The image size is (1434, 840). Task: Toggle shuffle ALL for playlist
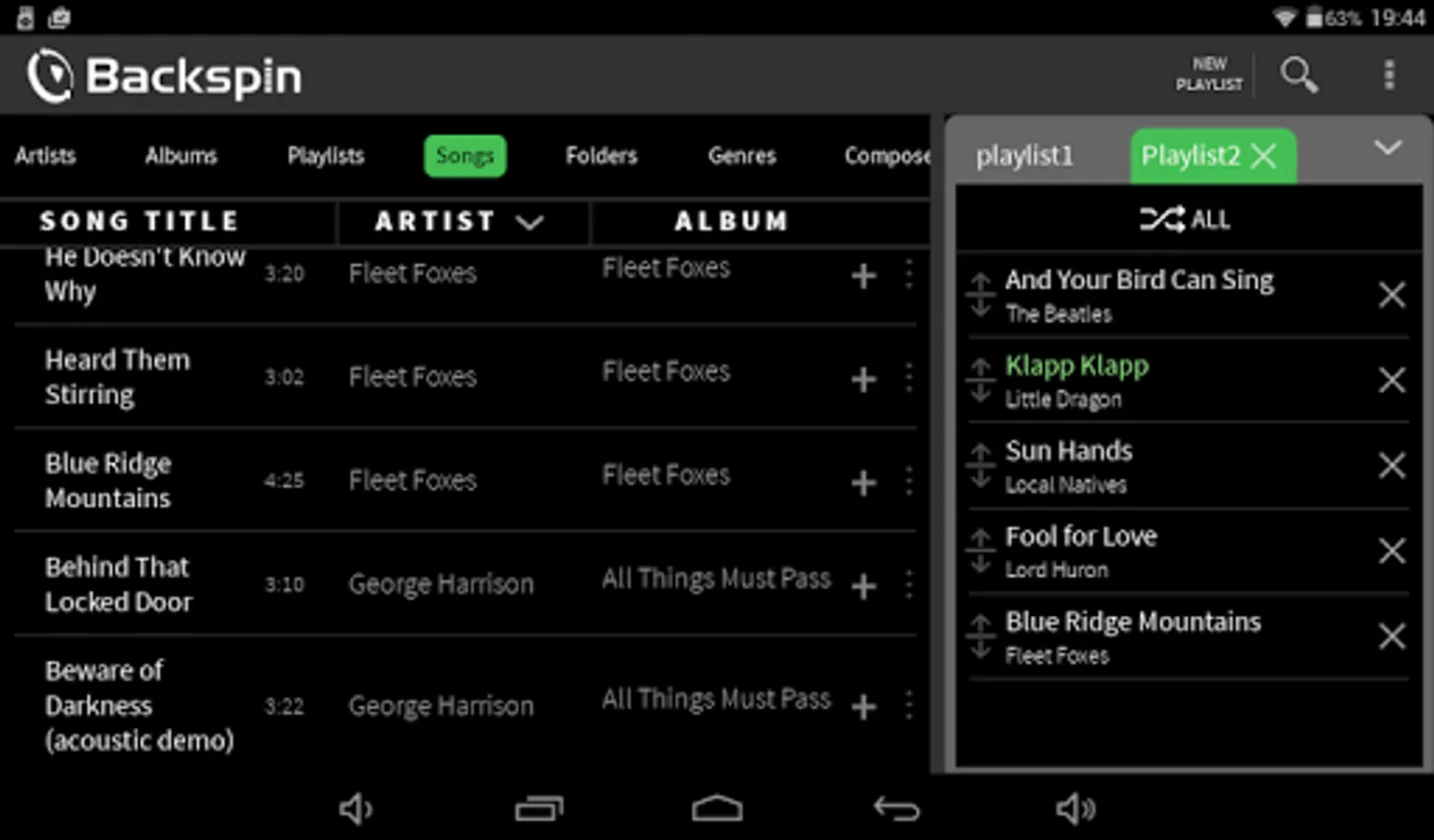1184,219
